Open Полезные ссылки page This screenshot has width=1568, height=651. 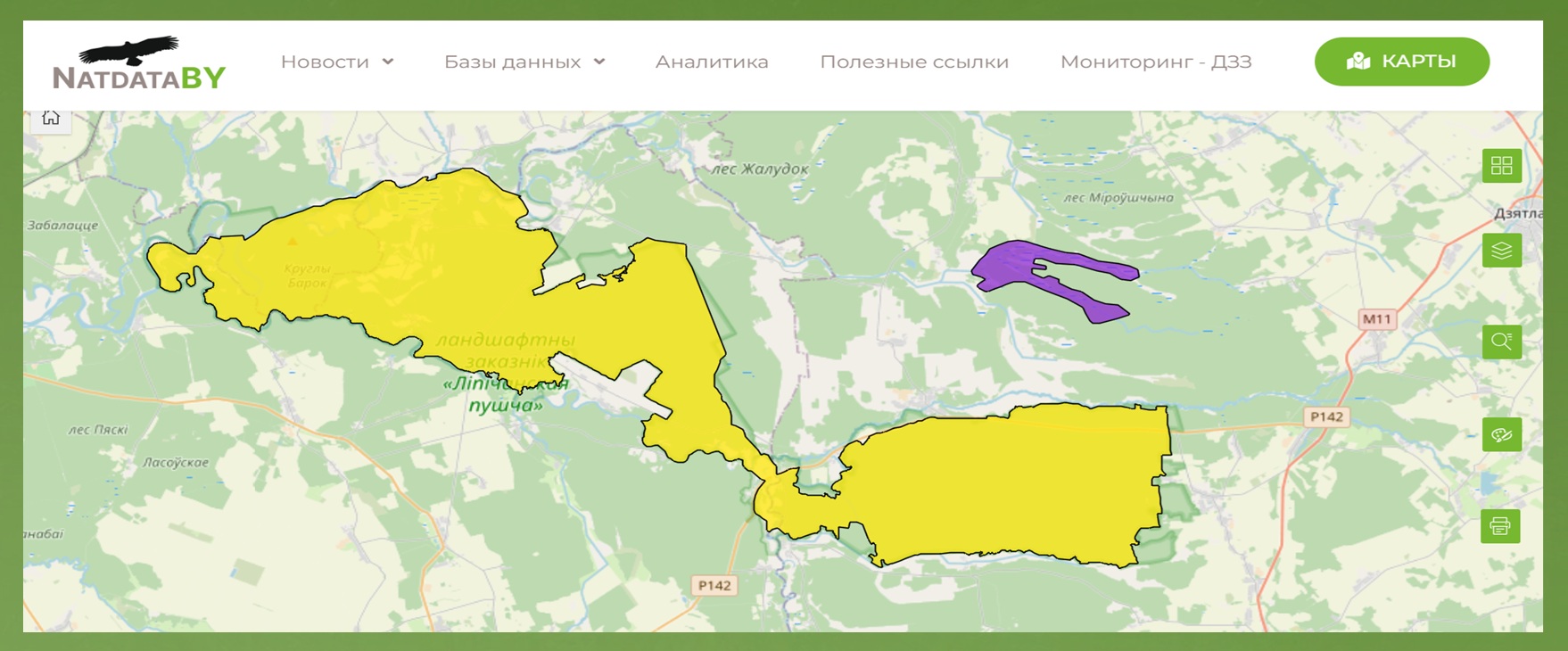[914, 62]
